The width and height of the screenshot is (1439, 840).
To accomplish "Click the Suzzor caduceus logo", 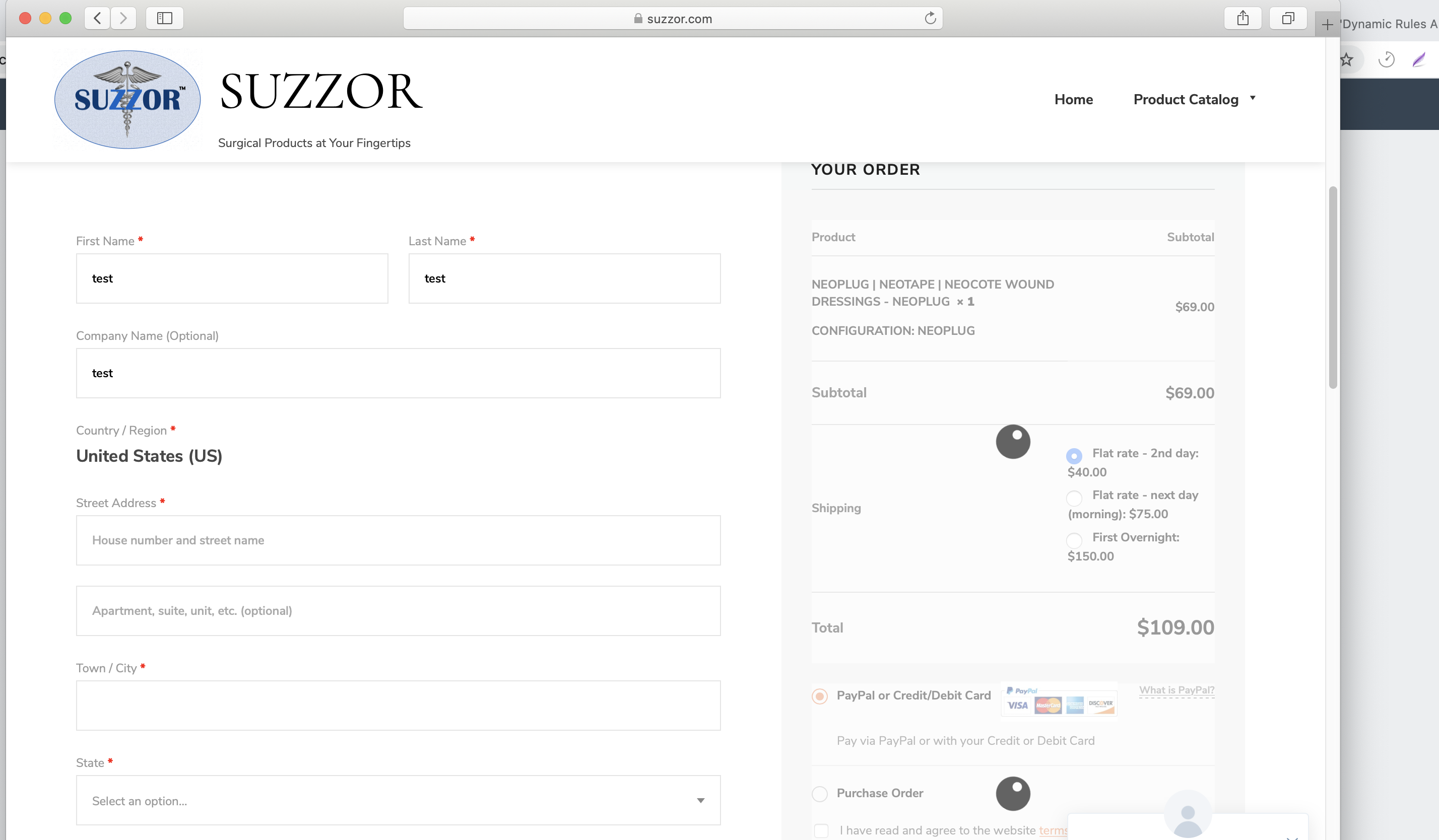I will click(x=127, y=99).
